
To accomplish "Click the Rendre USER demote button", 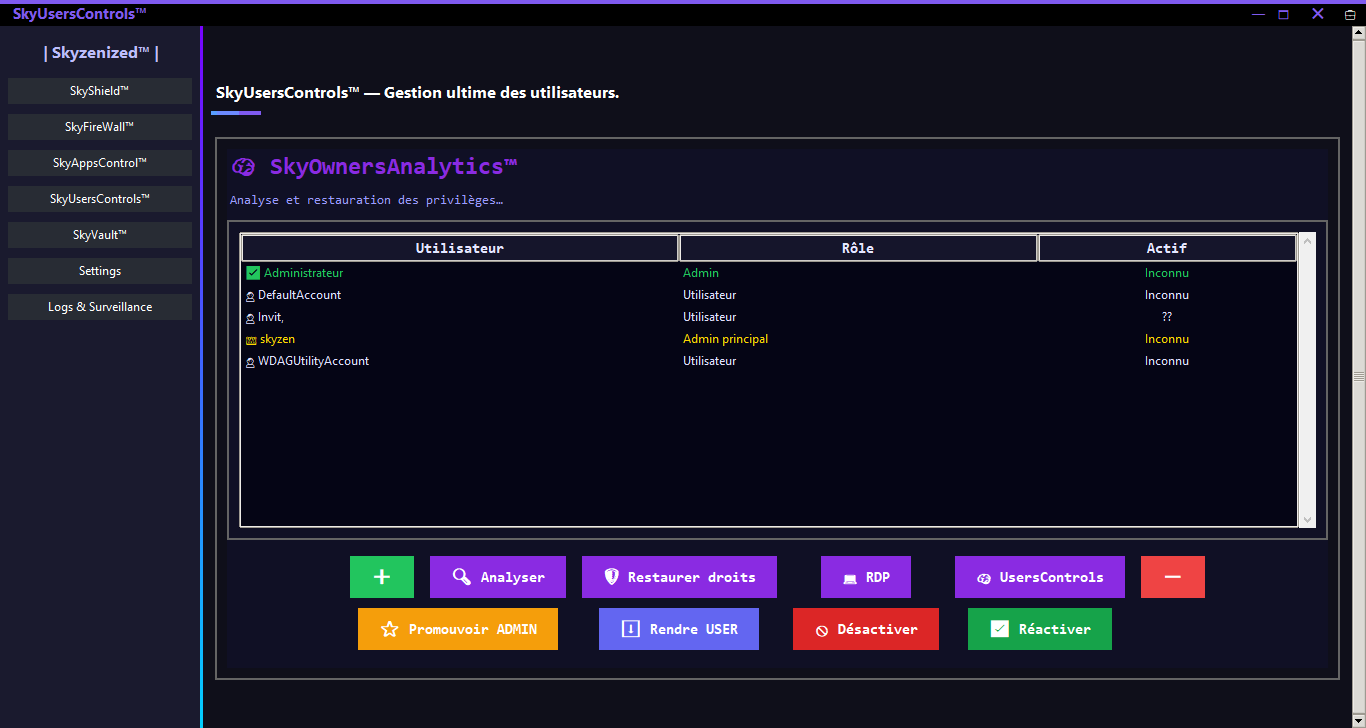I will click(679, 629).
